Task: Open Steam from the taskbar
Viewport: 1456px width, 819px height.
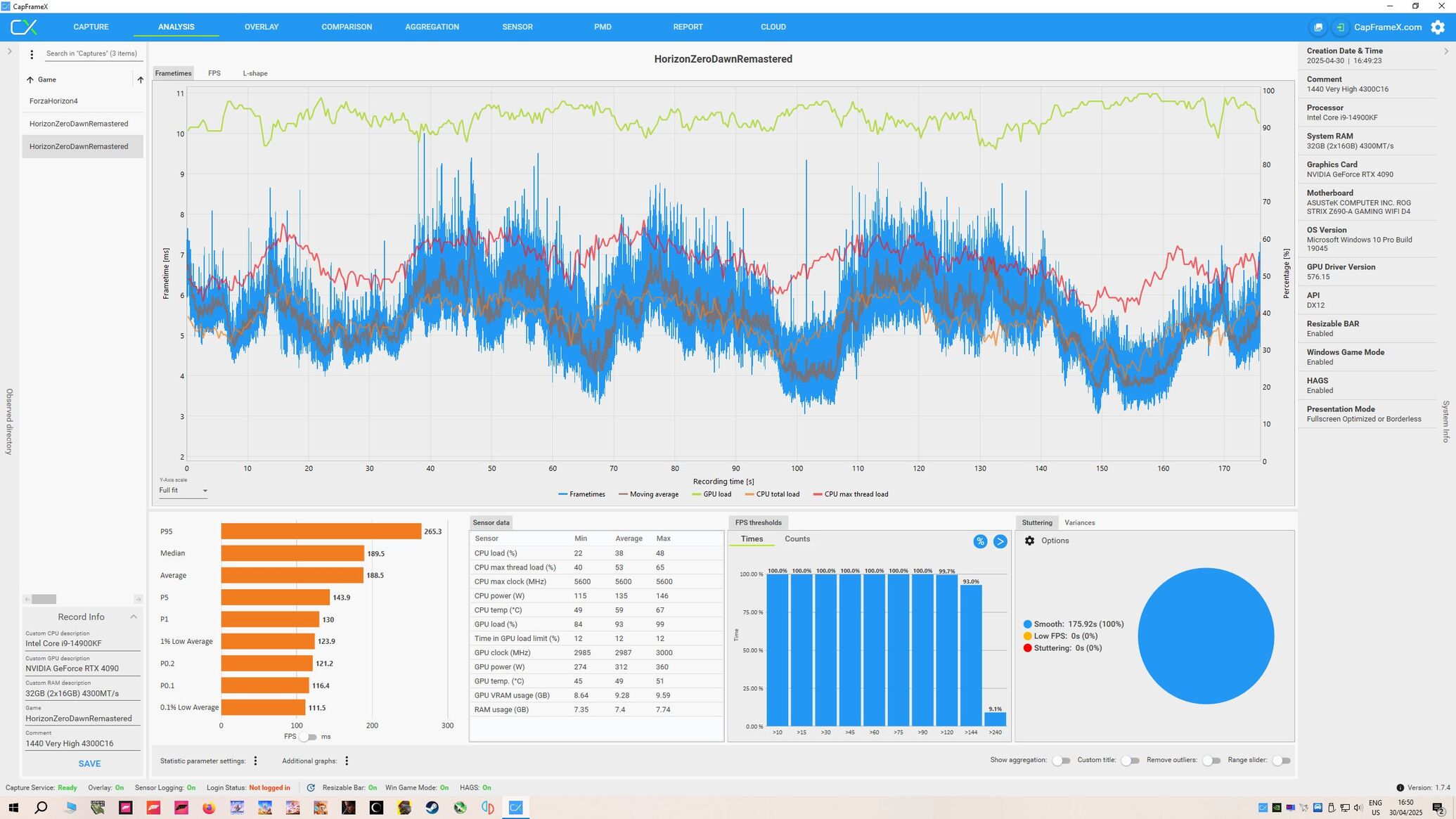Action: 432,808
